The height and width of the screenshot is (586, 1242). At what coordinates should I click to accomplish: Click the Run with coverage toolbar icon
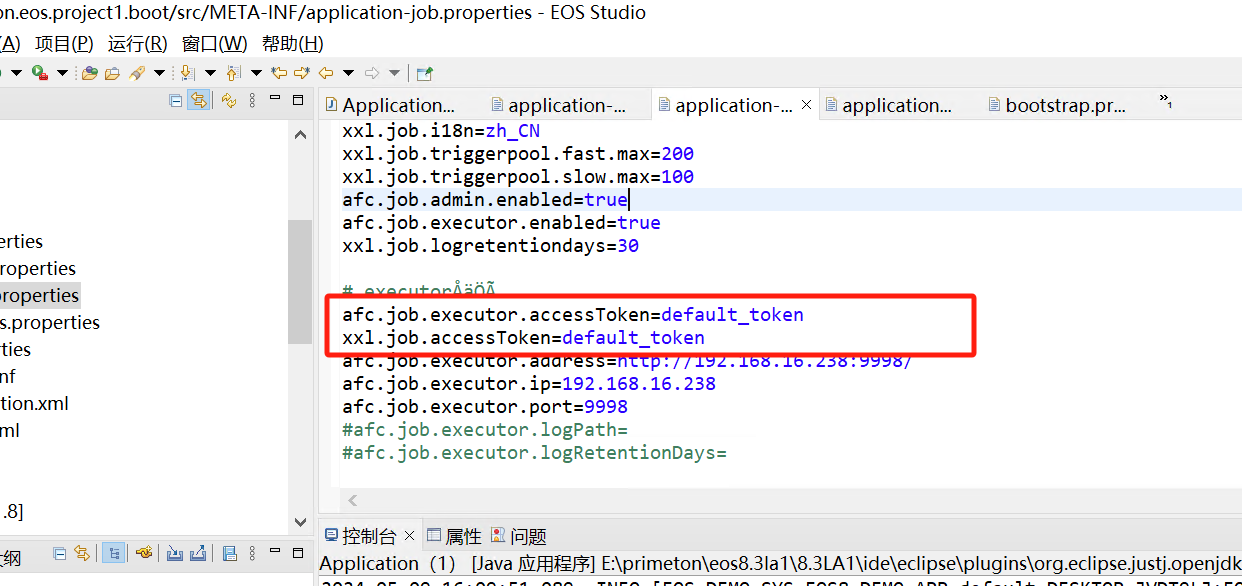pyautogui.click(x=40, y=73)
